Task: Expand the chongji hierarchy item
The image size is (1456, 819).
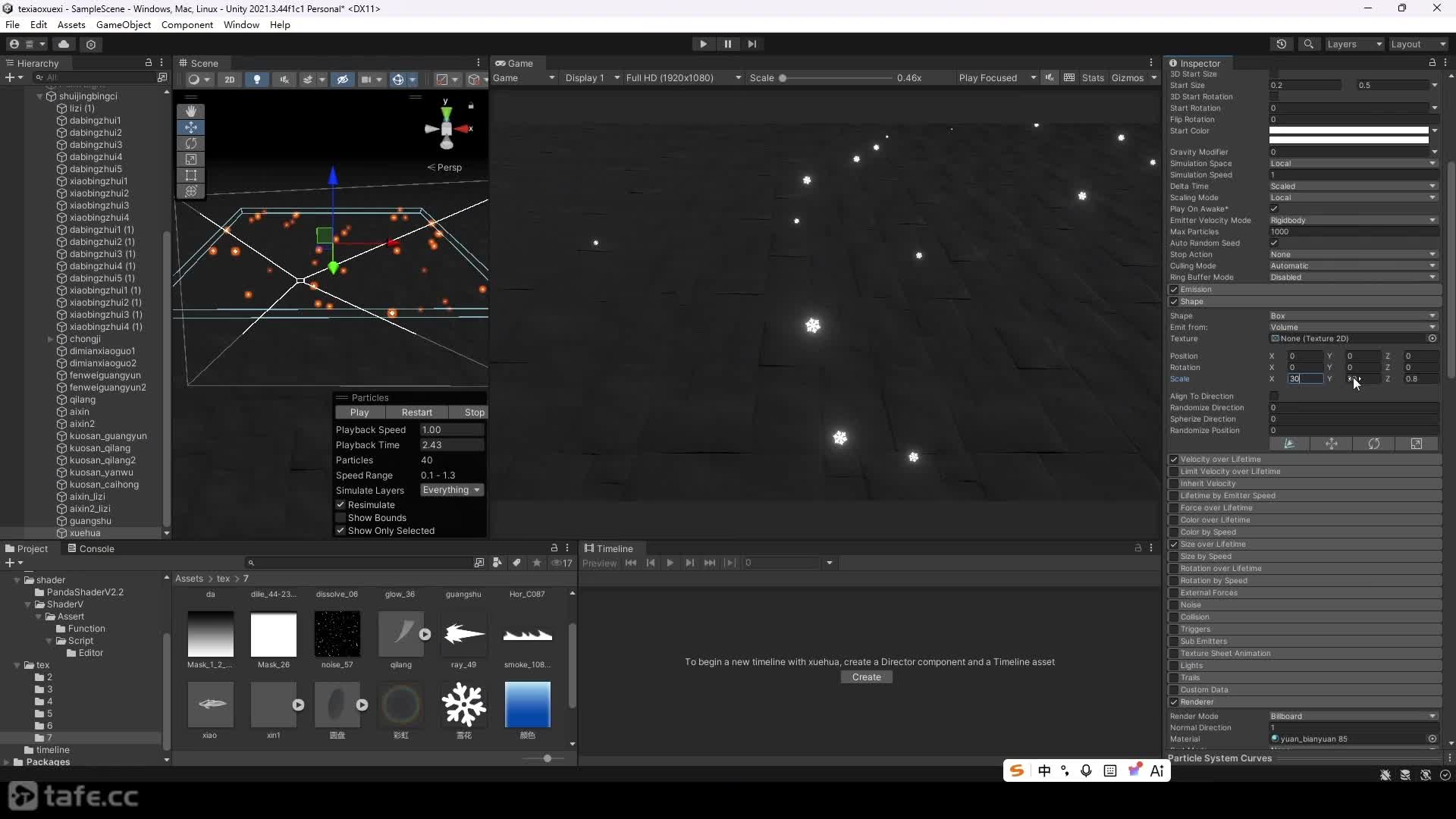Action: (51, 339)
